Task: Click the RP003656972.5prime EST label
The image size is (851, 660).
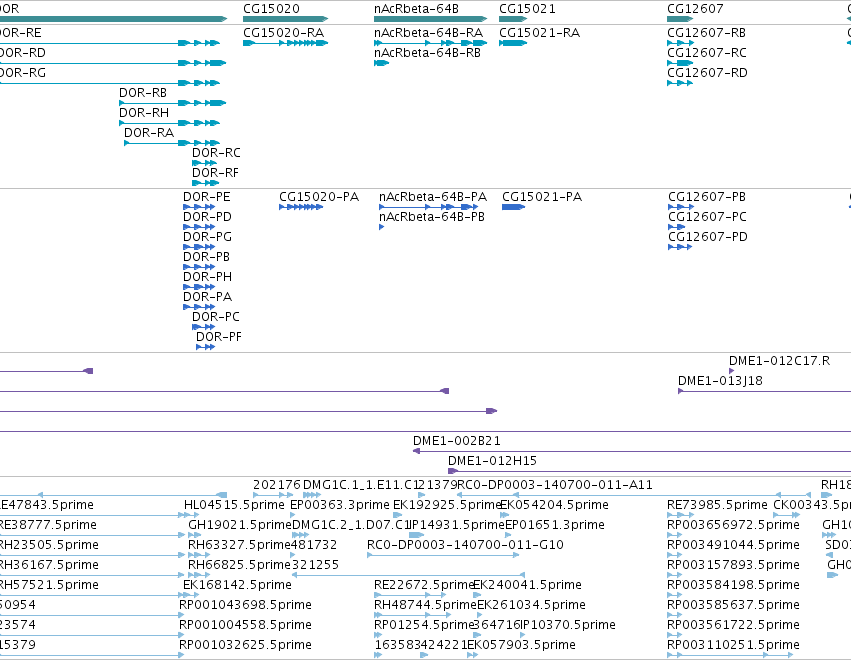Action: [x=733, y=525]
